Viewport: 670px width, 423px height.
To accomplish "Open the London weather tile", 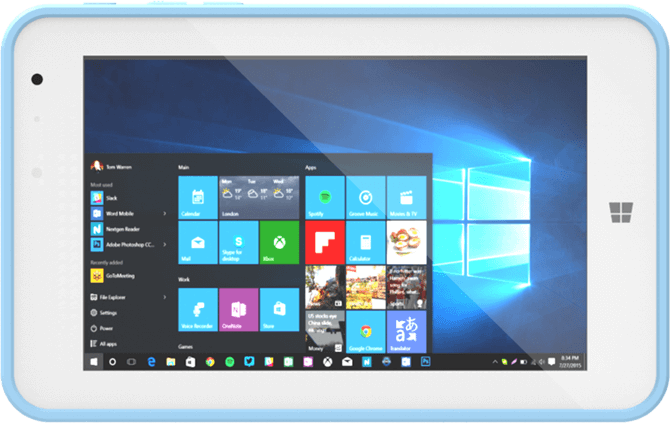I will point(259,197).
